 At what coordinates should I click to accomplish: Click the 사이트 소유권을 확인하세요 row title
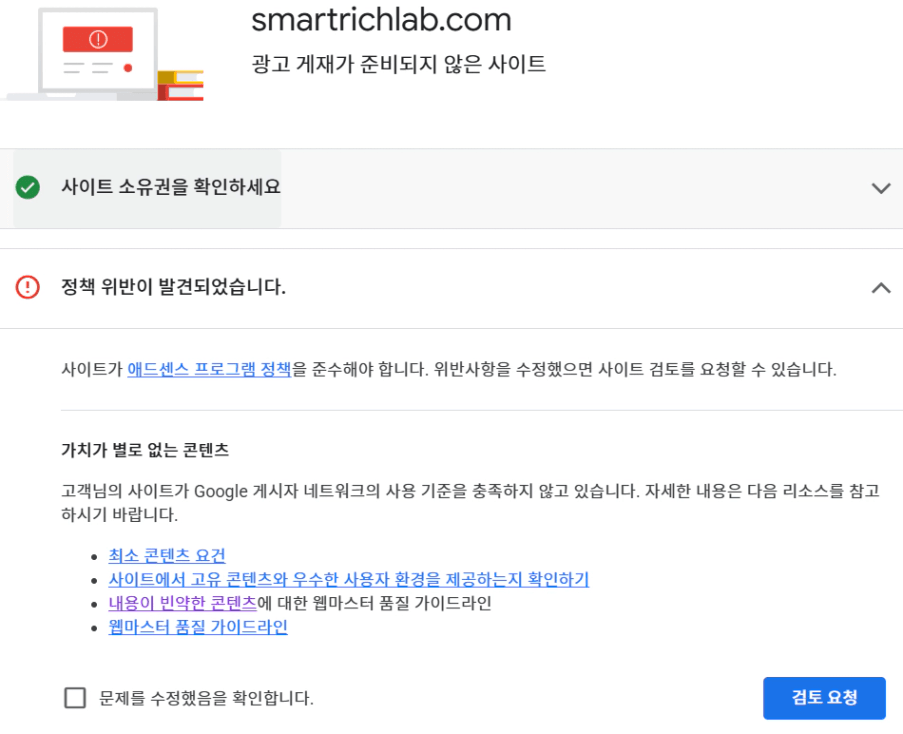(171, 187)
